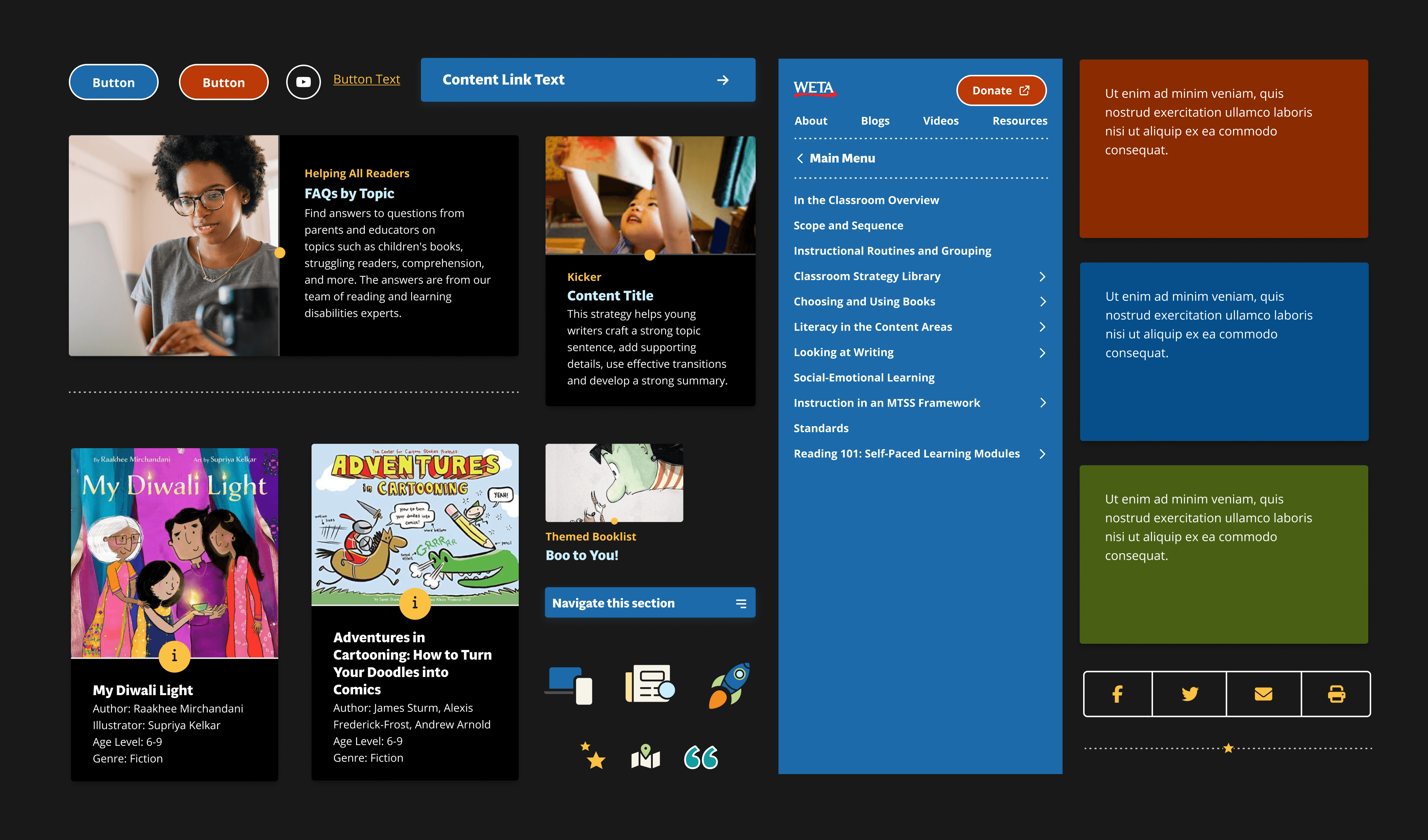Select Instructional Routines and Grouping
Image resolution: width=1428 pixels, height=840 pixels.
892,251
